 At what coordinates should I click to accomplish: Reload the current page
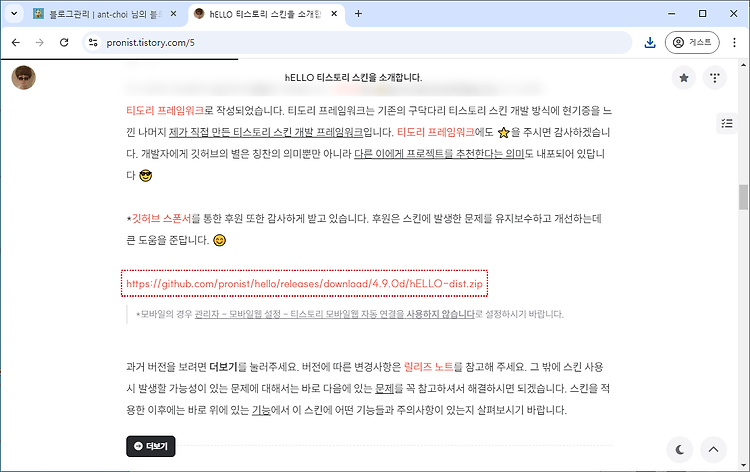coord(64,43)
